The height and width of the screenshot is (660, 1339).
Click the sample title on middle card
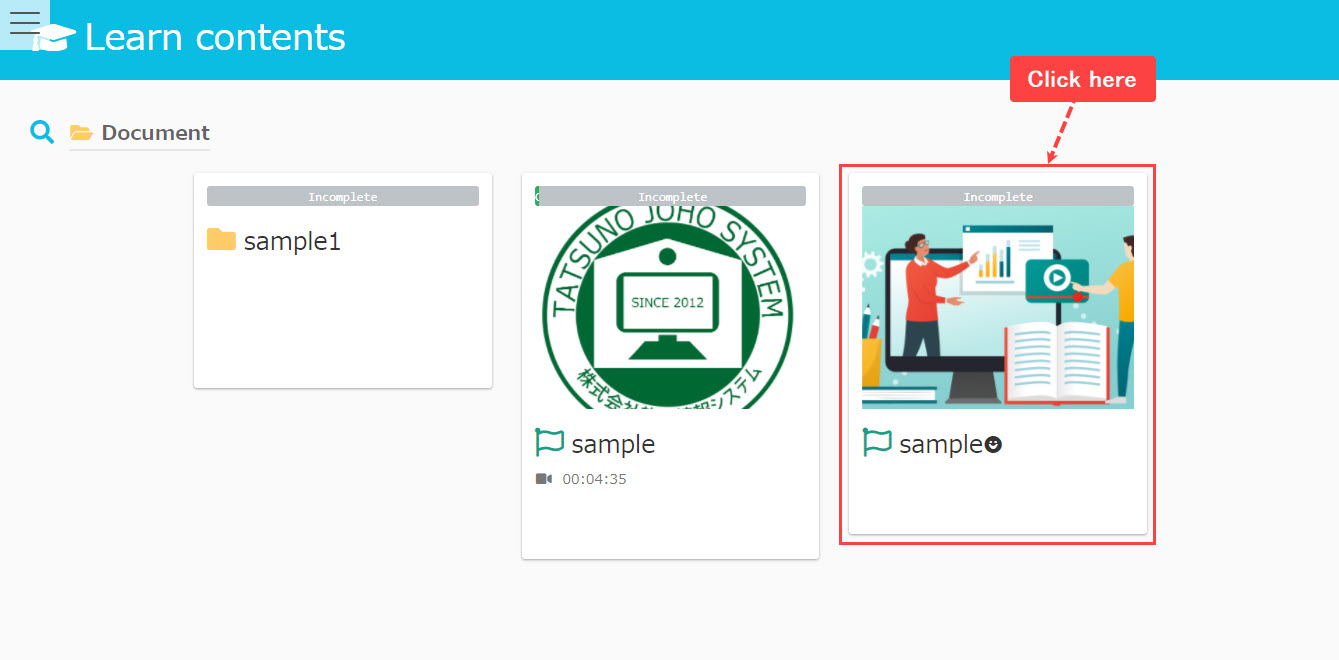[613, 444]
